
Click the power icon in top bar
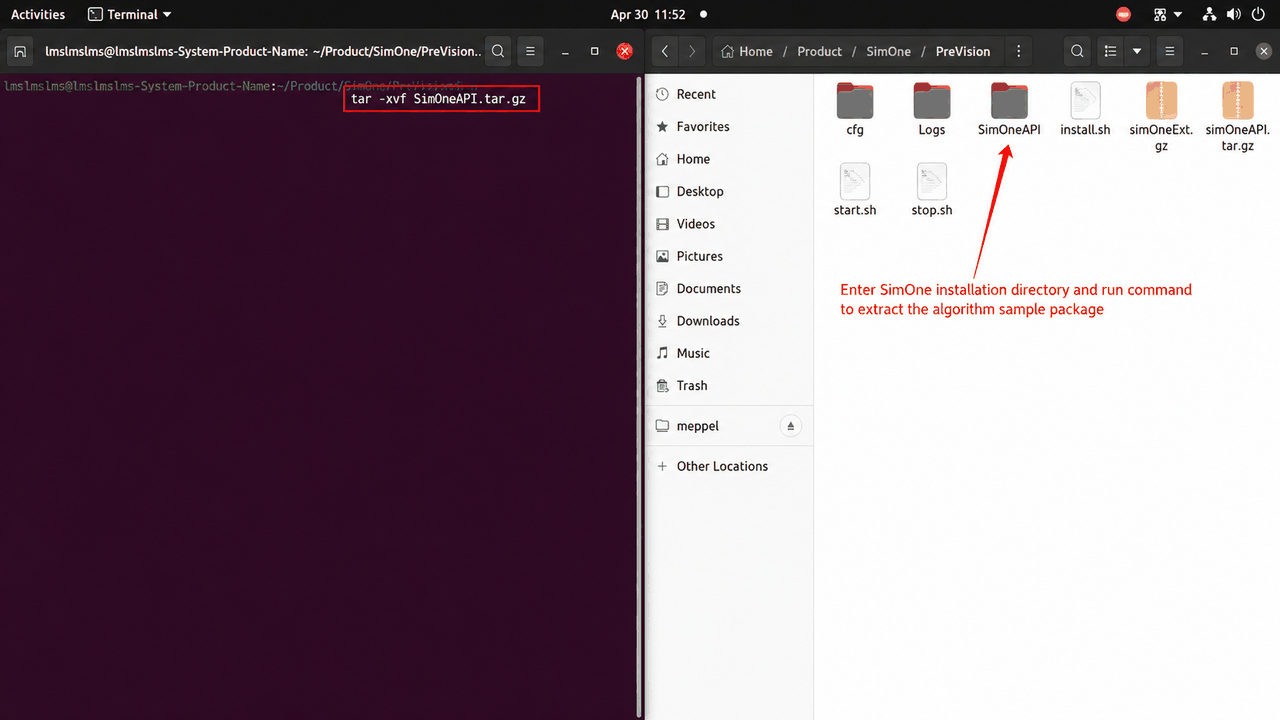(1259, 14)
